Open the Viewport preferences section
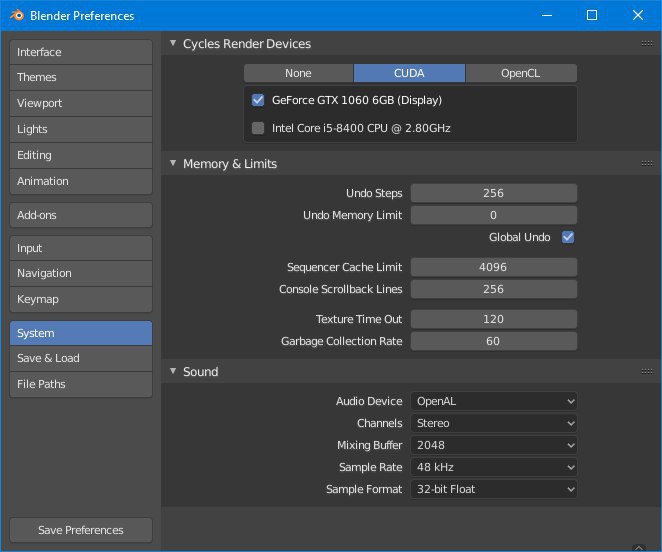This screenshot has height=552, width=662. 81,103
